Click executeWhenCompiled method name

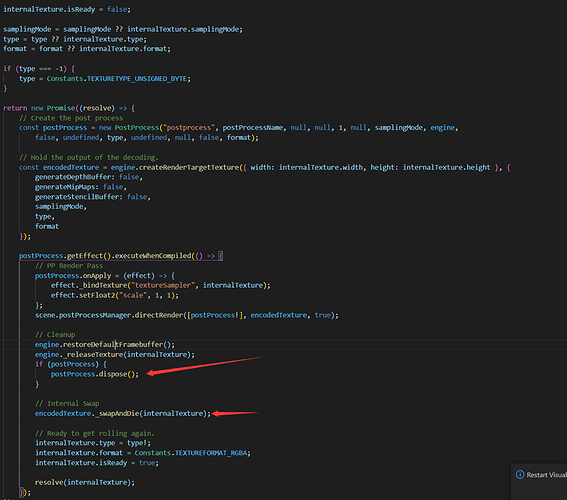153,256
